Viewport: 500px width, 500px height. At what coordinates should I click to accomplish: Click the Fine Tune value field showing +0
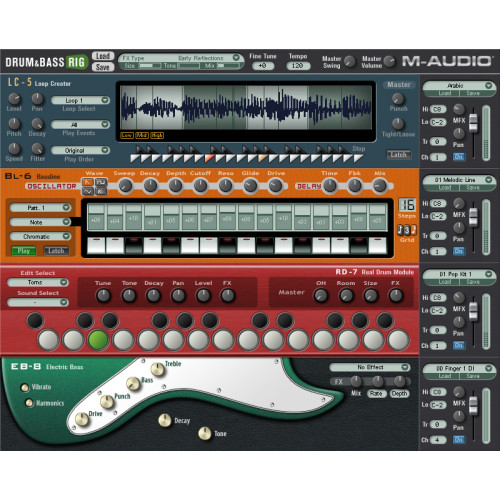tap(263, 66)
